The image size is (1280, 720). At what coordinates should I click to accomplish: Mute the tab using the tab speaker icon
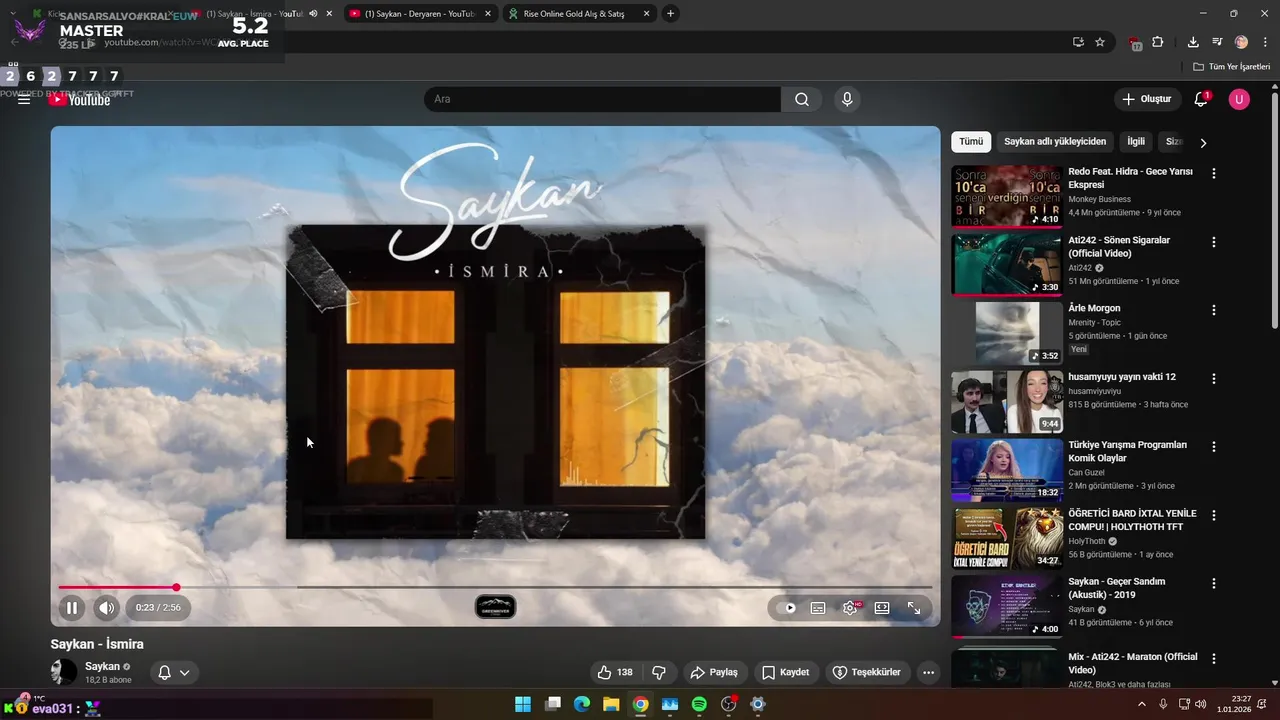pos(313,14)
